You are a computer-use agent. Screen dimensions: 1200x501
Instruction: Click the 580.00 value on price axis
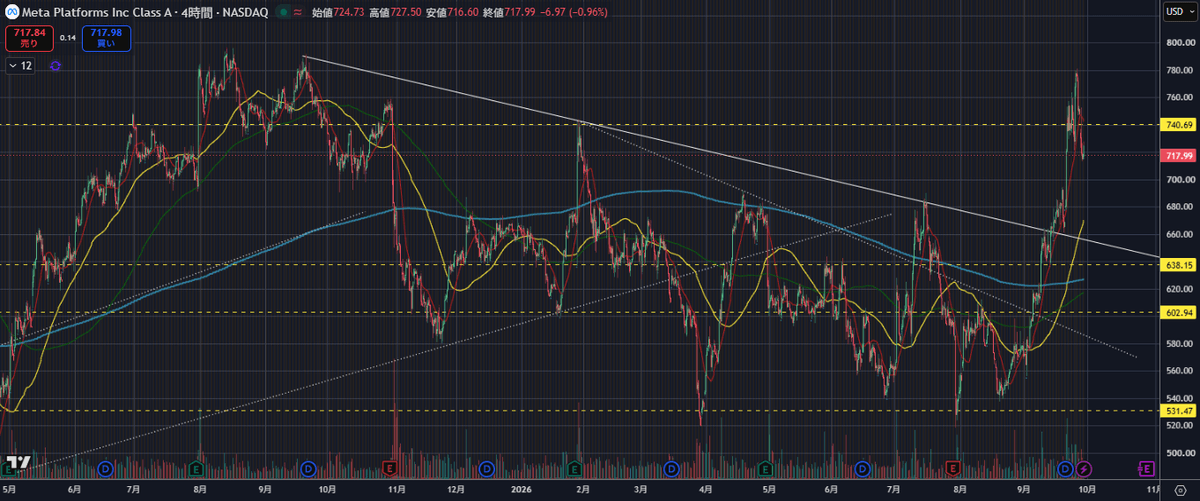pyautogui.click(x=1180, y=344)
